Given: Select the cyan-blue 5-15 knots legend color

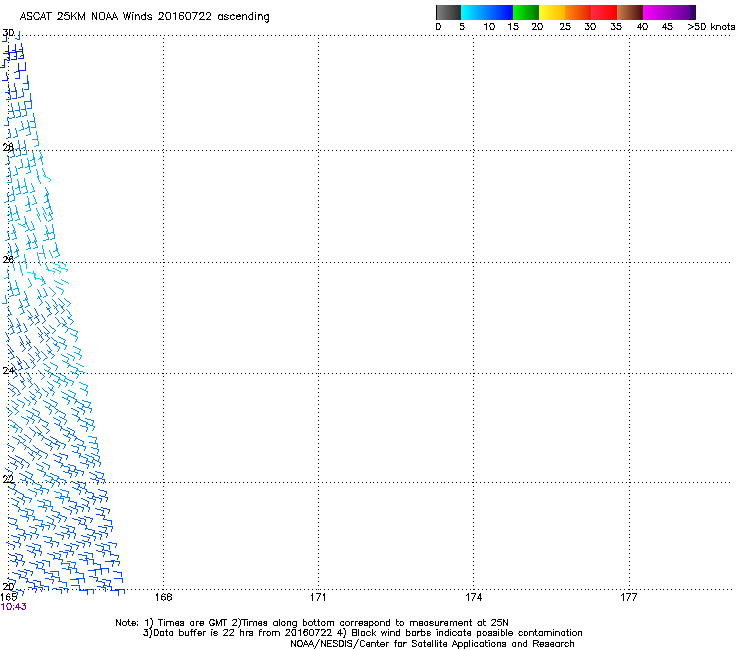Looking at the screenshot, I should click(x=487, y=12).
